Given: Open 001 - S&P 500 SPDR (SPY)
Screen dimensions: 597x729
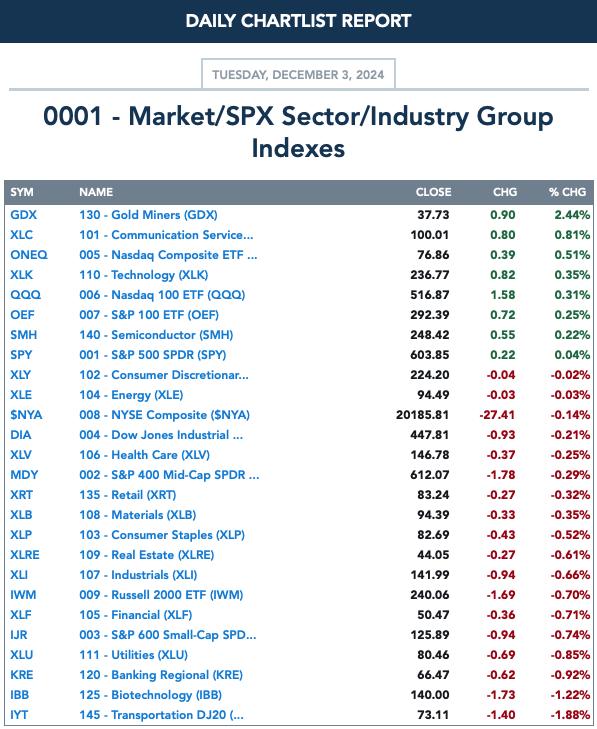Looking at the screenshot, I should pyautogui.click(x=153, y=355).
